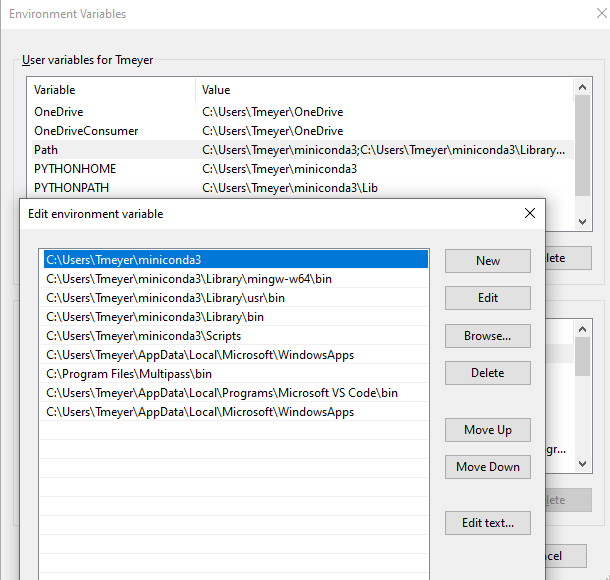Click the Edit button in path dialog
610x580 pixels.
pyautogui.click(x=487, y=298)
